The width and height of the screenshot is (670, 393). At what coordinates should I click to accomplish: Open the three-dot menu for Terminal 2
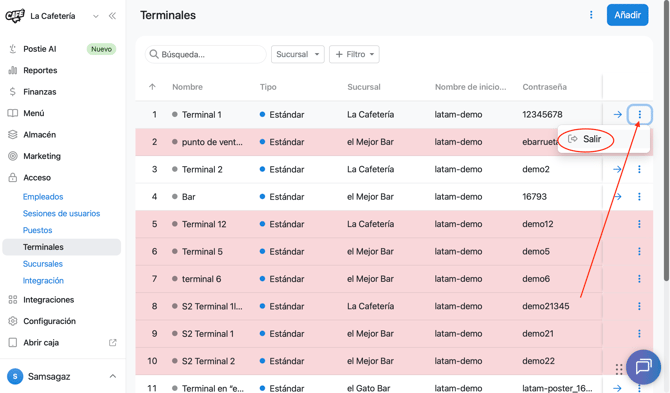(x=639, y=169)
